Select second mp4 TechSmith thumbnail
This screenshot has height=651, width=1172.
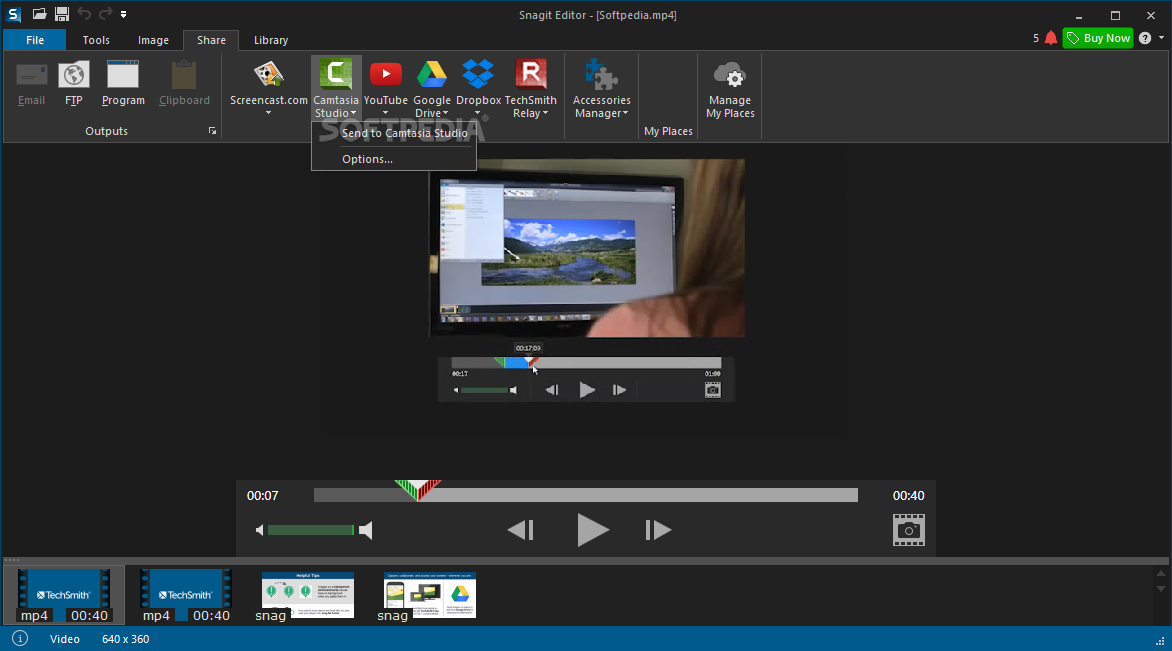tap(186, 596)
